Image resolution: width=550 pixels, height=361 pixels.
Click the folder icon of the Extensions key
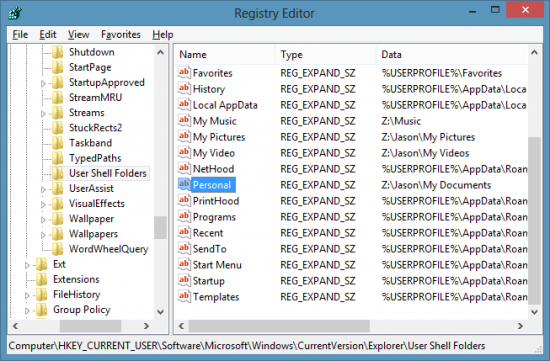pos(41,279)
